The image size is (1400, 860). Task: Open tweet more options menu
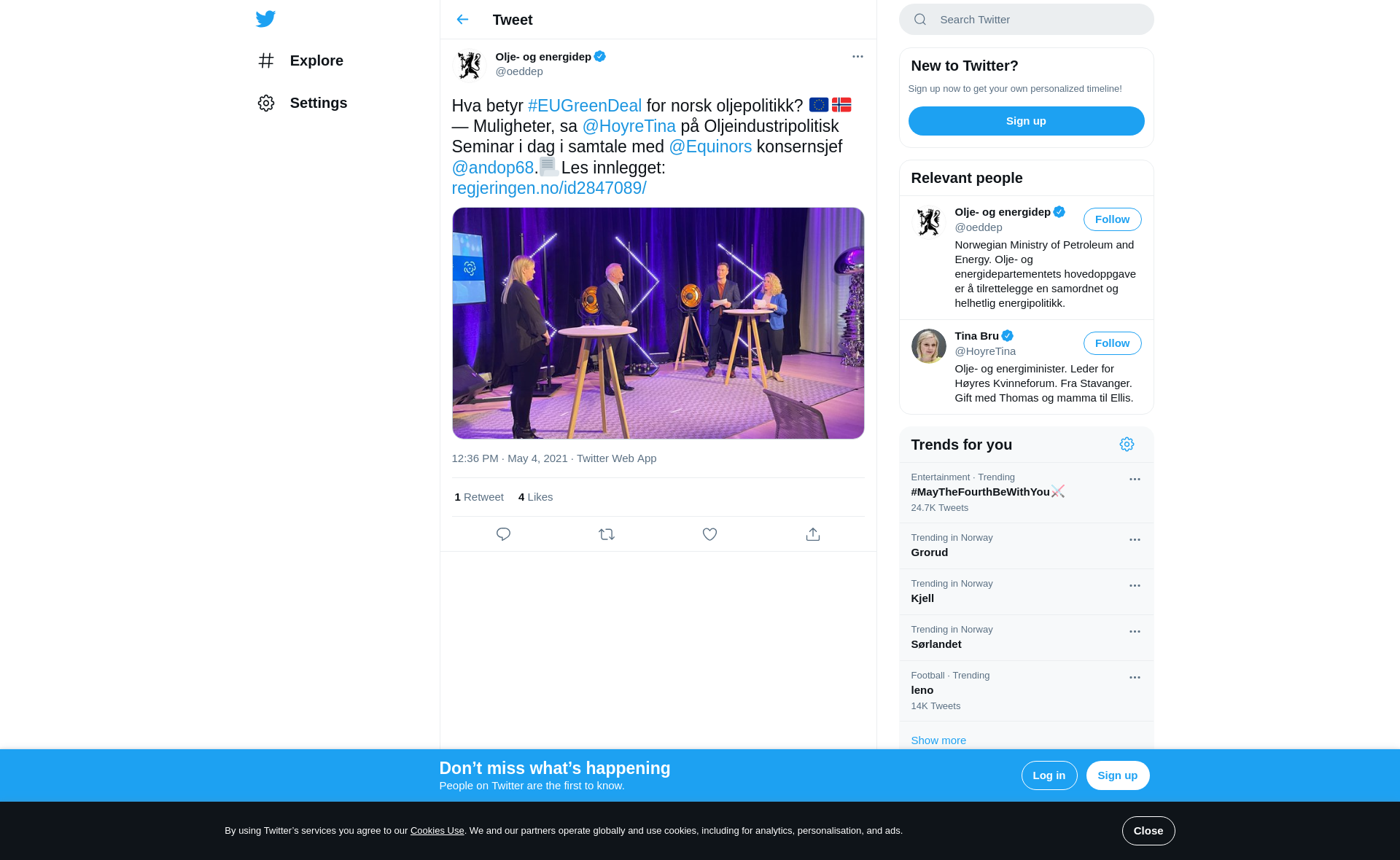(857, 57)
